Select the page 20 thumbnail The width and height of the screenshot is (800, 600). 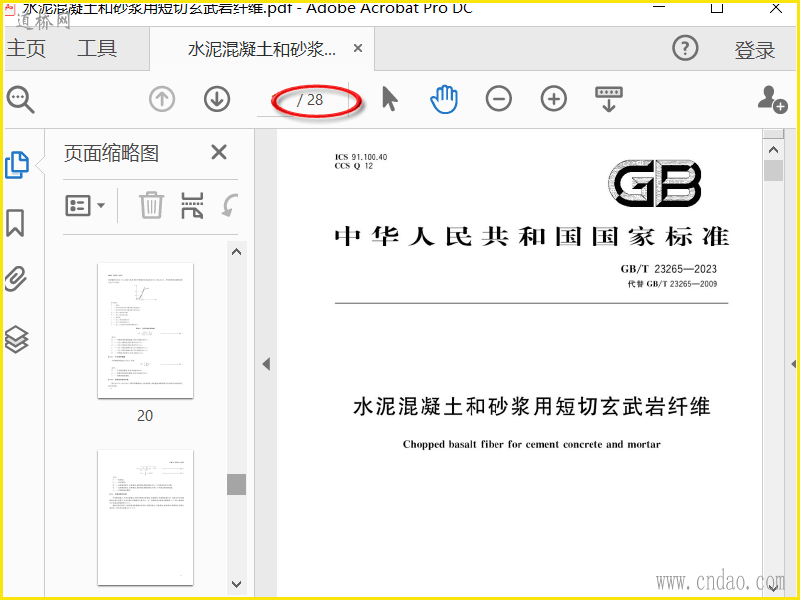tap(145, 331)
